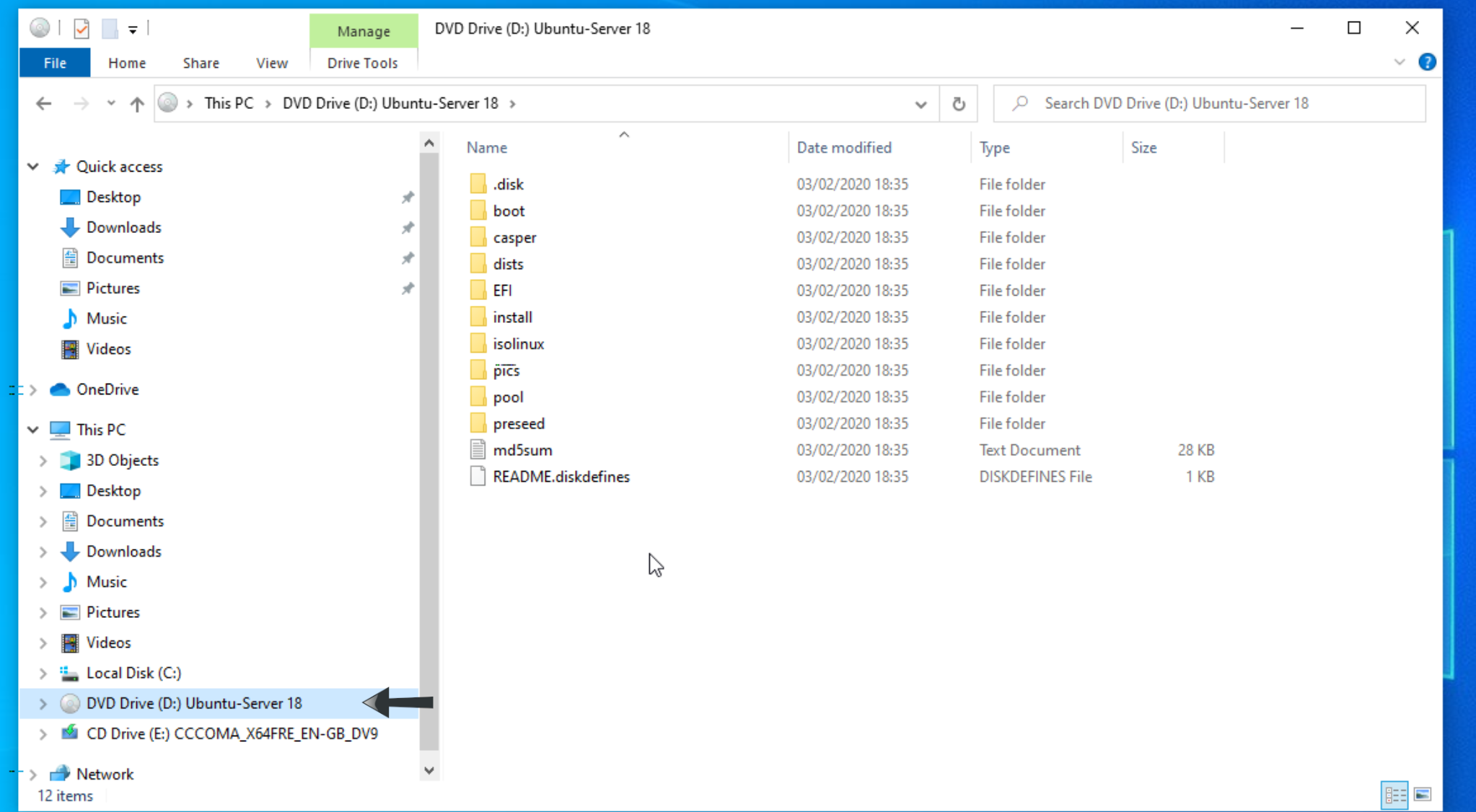Image resolution: width=1476 pixels, height=812 pixels.
Task: Click the New folder quick access icon
Action: tap(110, 29)
